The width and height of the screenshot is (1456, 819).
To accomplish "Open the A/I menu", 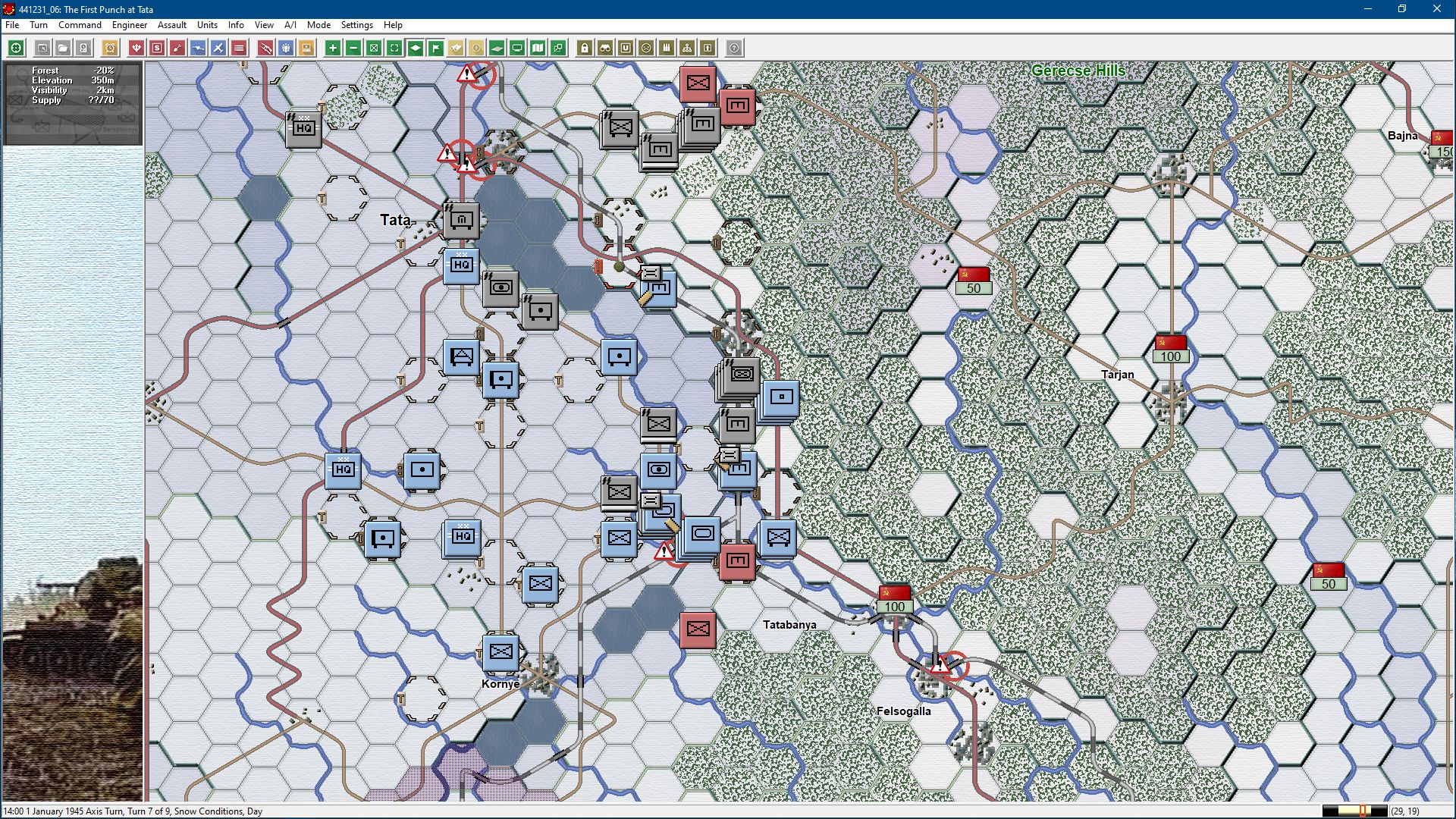I will pos(290,25).
